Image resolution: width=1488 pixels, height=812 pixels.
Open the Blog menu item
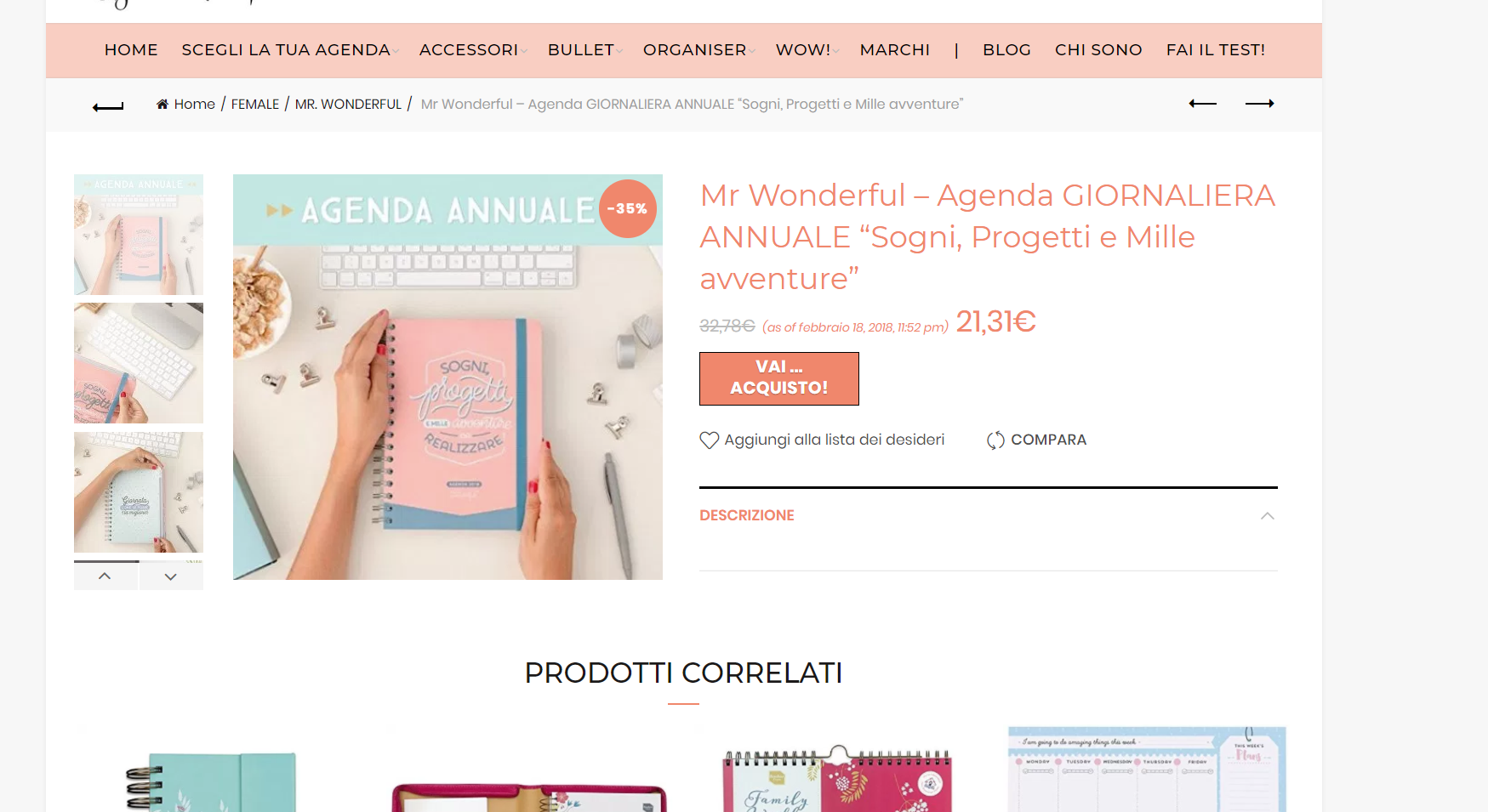[1006, 50]
